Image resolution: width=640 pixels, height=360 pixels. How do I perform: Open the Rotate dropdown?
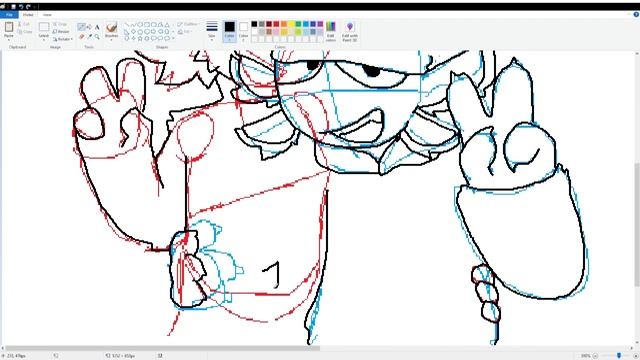[63, 39]
